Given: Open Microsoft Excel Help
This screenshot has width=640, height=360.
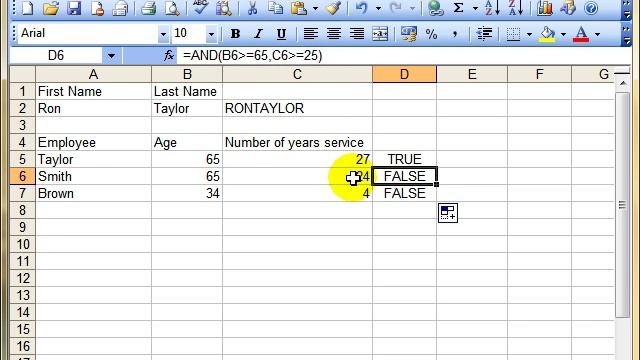Looking at the screenshot, I should (x=591, y=8).
